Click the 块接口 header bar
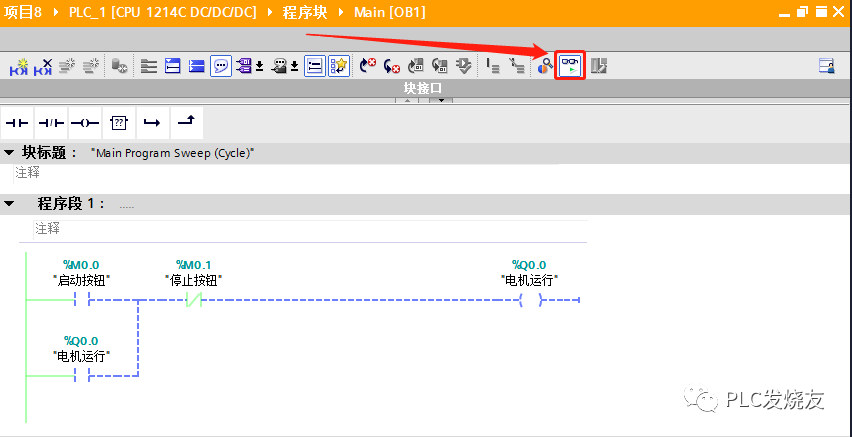The width and height of the screenshot is (852, 437). point(425,88)
